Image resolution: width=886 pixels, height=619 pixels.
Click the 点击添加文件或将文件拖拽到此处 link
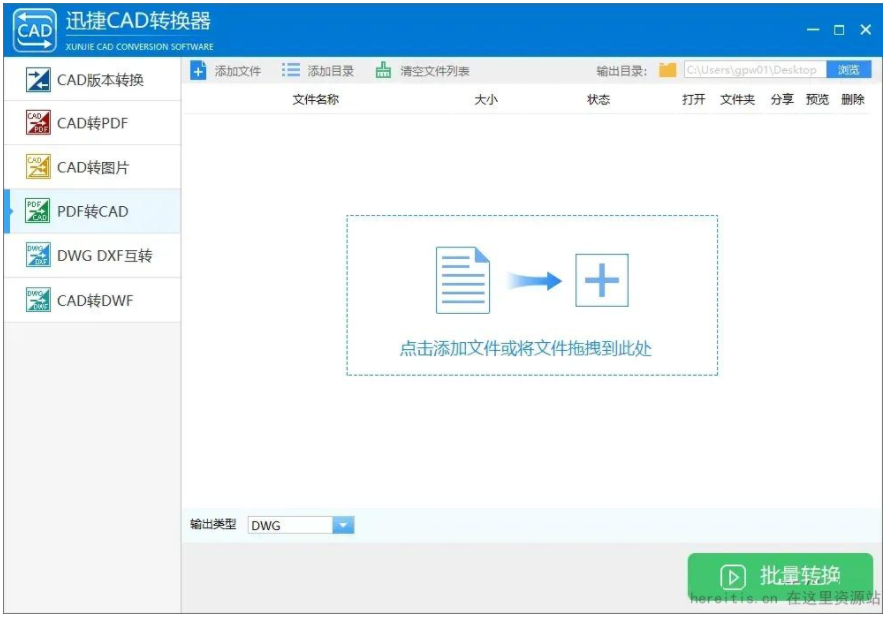(526, 349)
